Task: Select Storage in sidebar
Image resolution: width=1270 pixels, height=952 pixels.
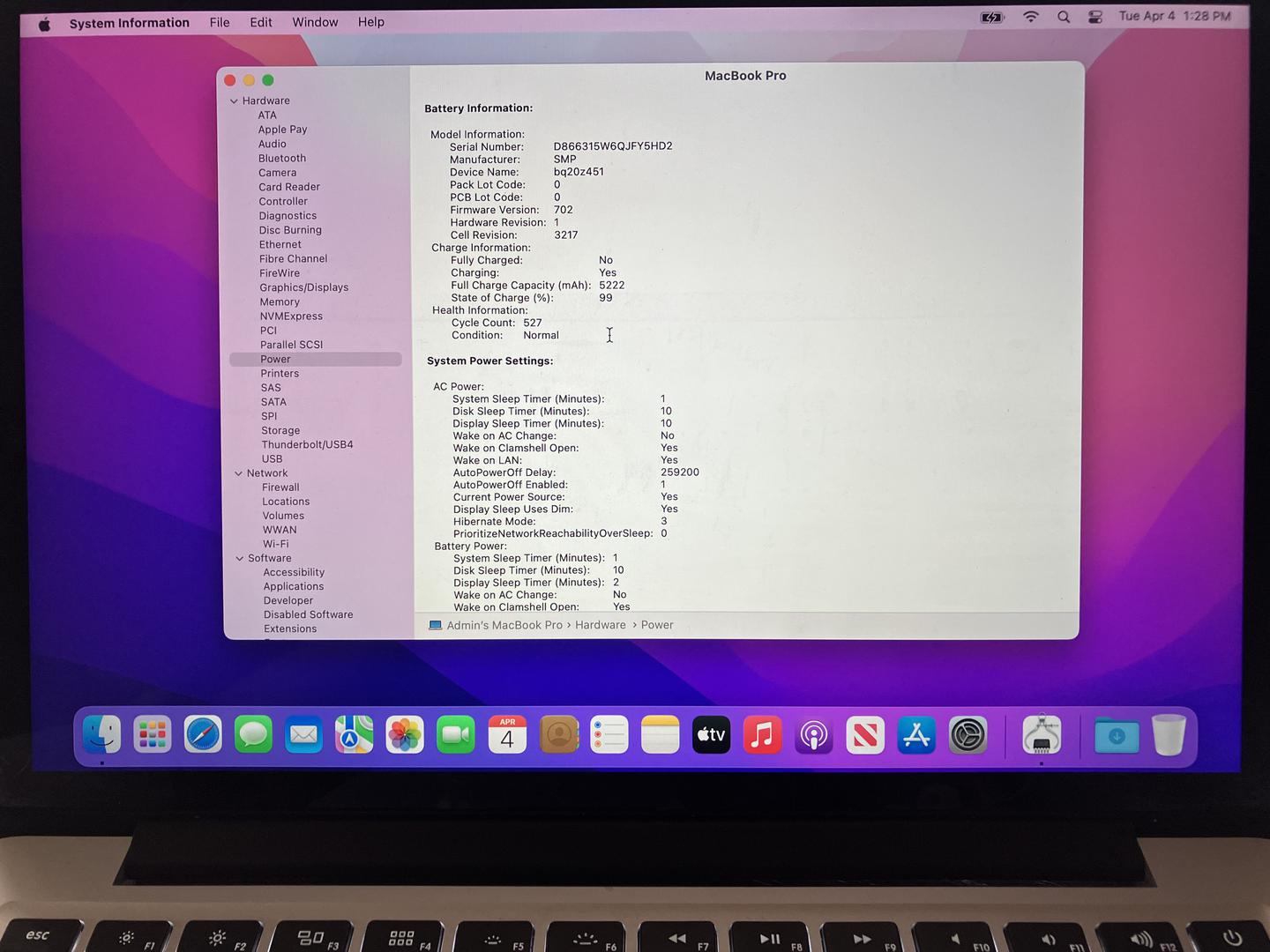Action: (280, 431)
